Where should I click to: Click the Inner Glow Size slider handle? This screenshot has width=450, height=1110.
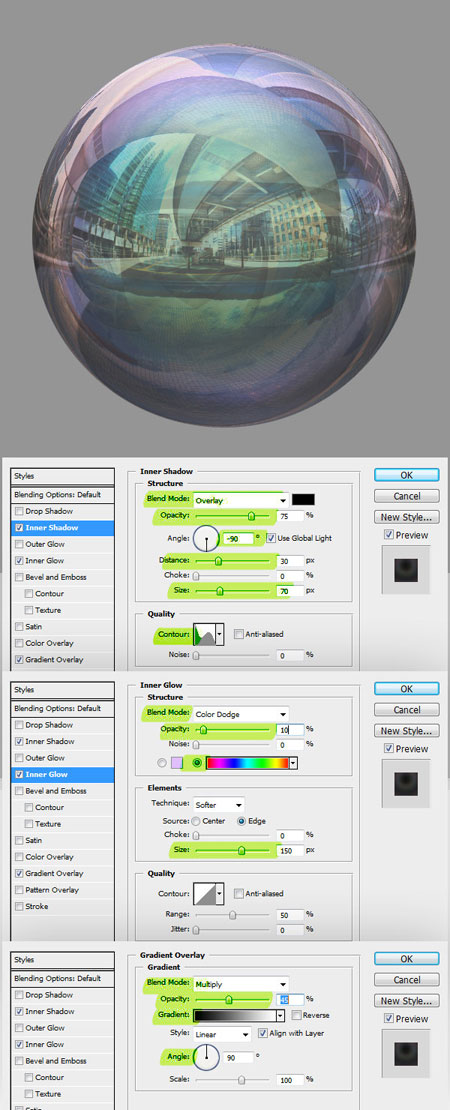coord(241,851)
